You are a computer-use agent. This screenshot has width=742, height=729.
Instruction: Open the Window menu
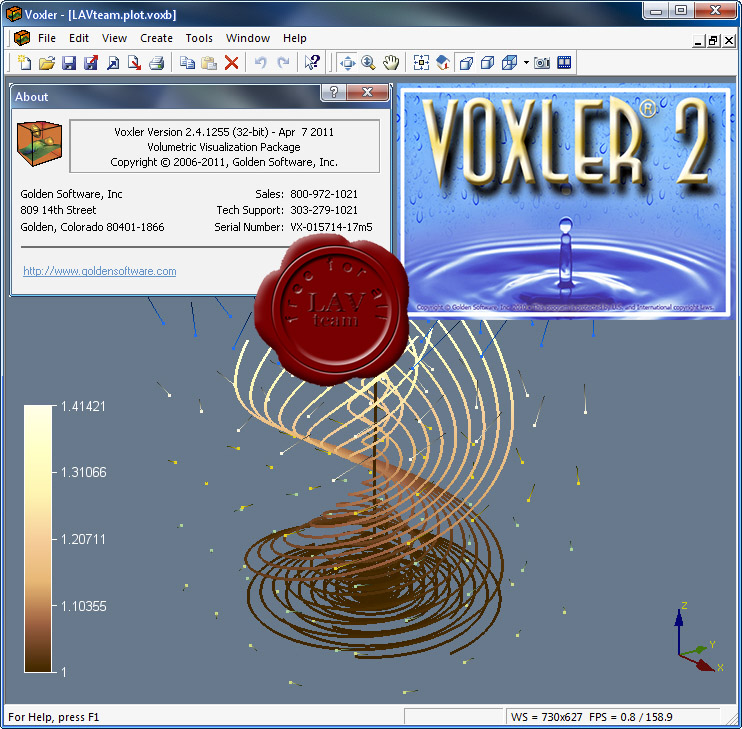point(247,38)
